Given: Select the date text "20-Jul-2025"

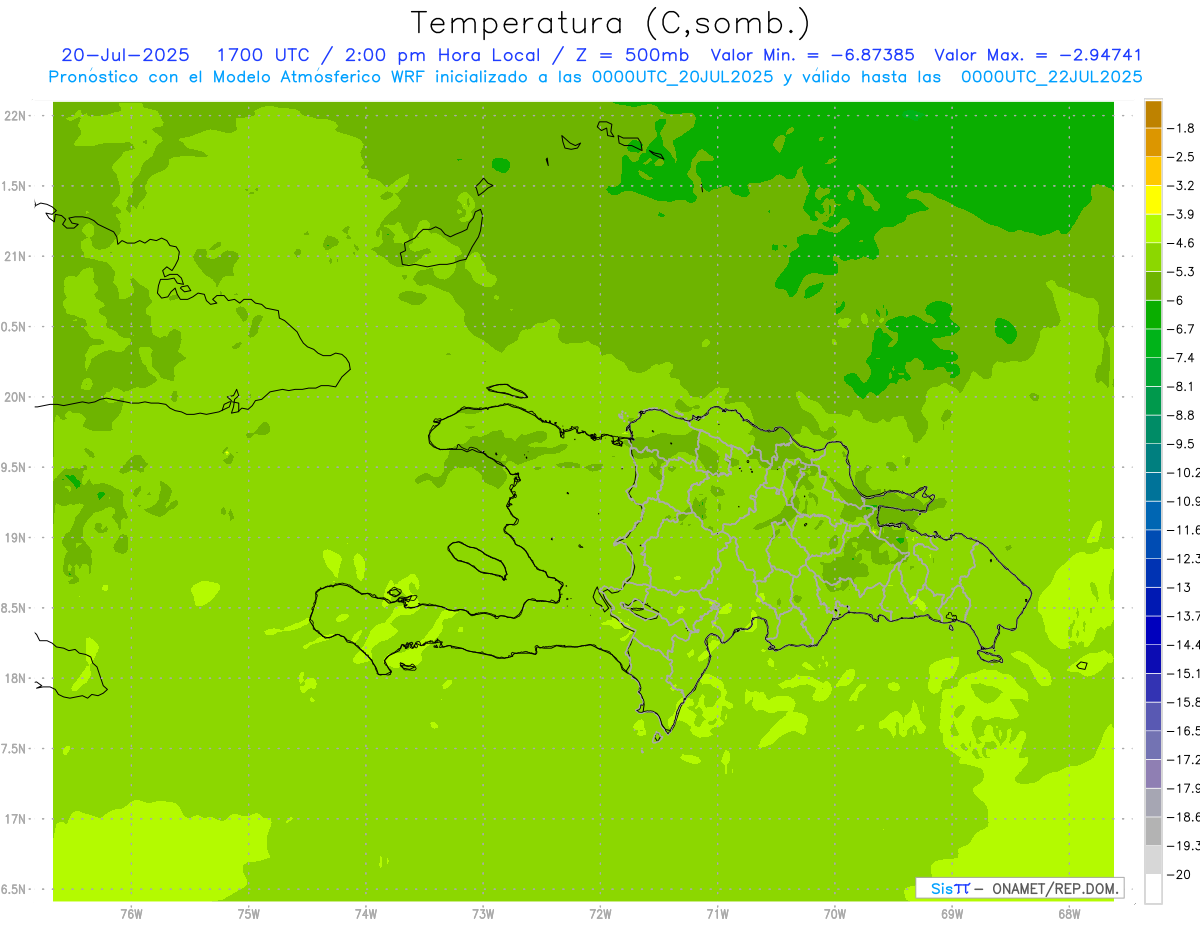Looking at the screenshot, I should (125, 55).
